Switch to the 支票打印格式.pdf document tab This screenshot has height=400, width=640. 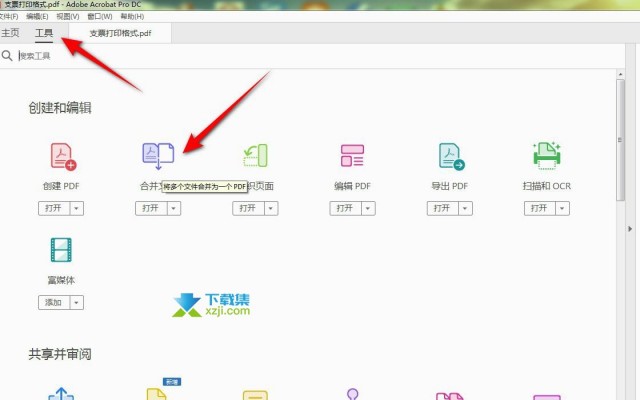pyautogui.click(x=120, y=33)
